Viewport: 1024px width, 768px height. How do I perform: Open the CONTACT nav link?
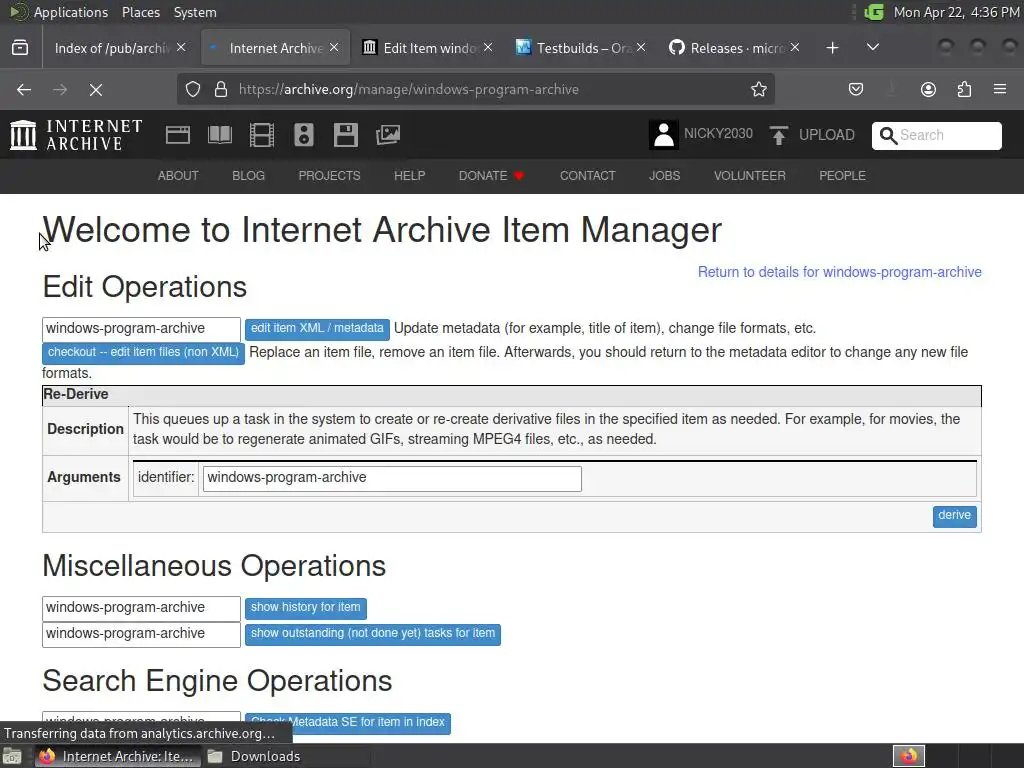(587, 176)
